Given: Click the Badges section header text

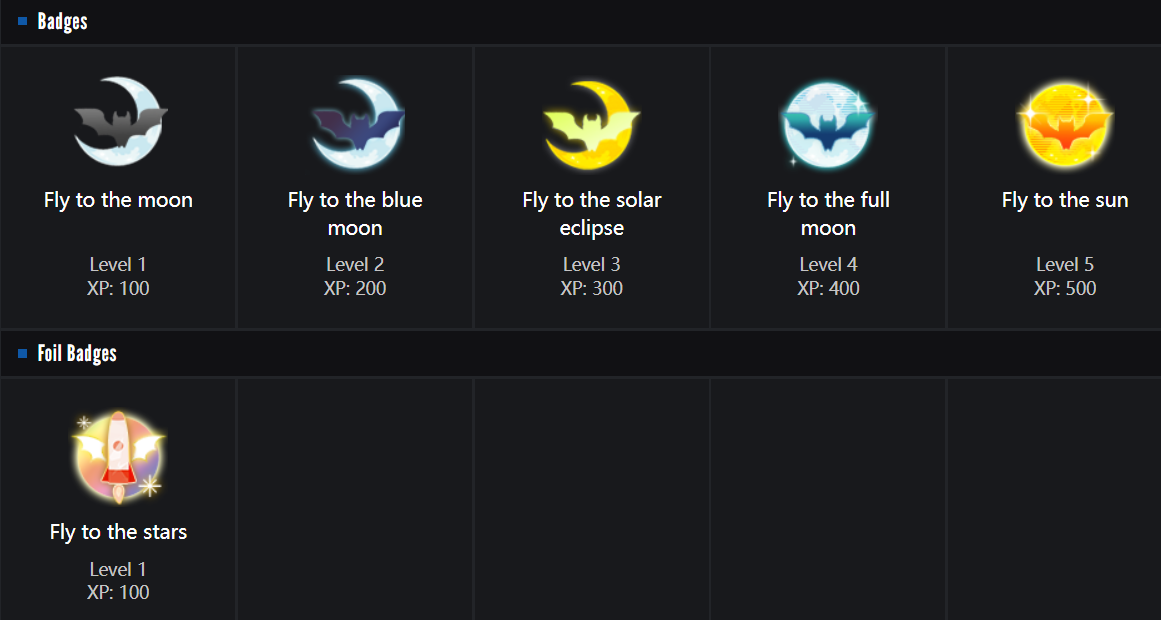Looking at the screenshot, I should click(x=62, y=21).
